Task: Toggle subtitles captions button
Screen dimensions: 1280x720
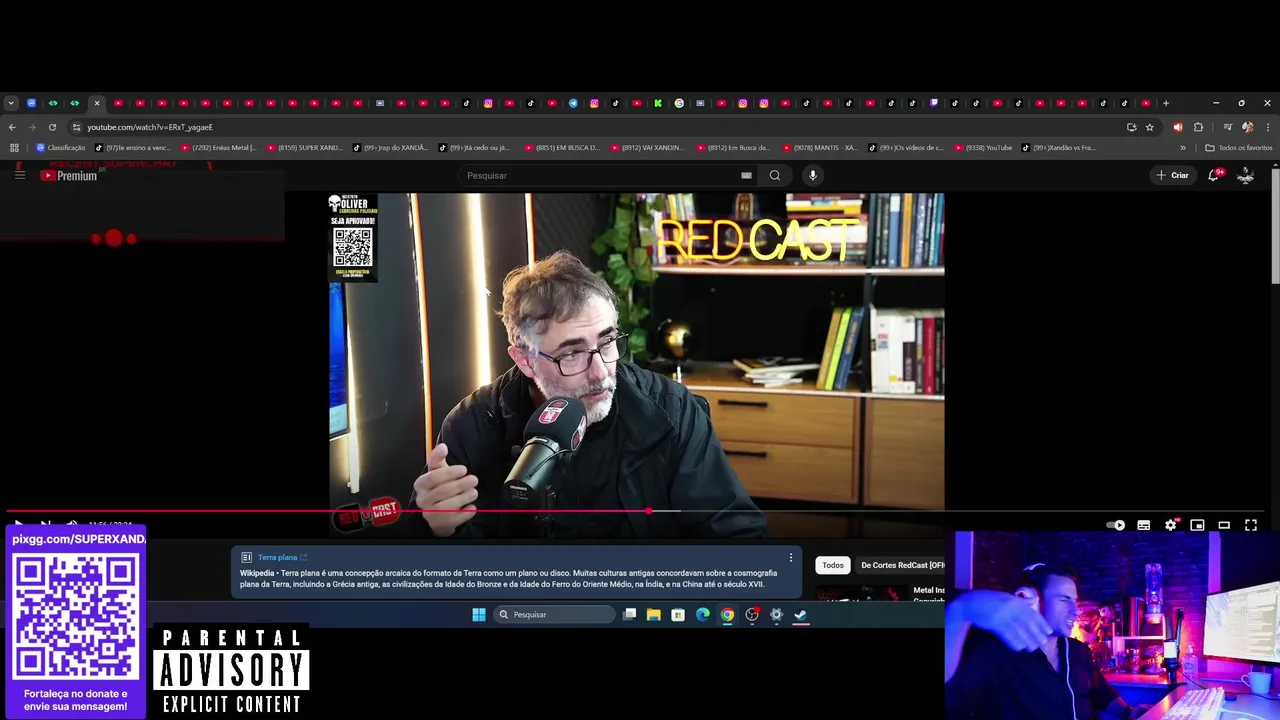Action: [1144, 525]
